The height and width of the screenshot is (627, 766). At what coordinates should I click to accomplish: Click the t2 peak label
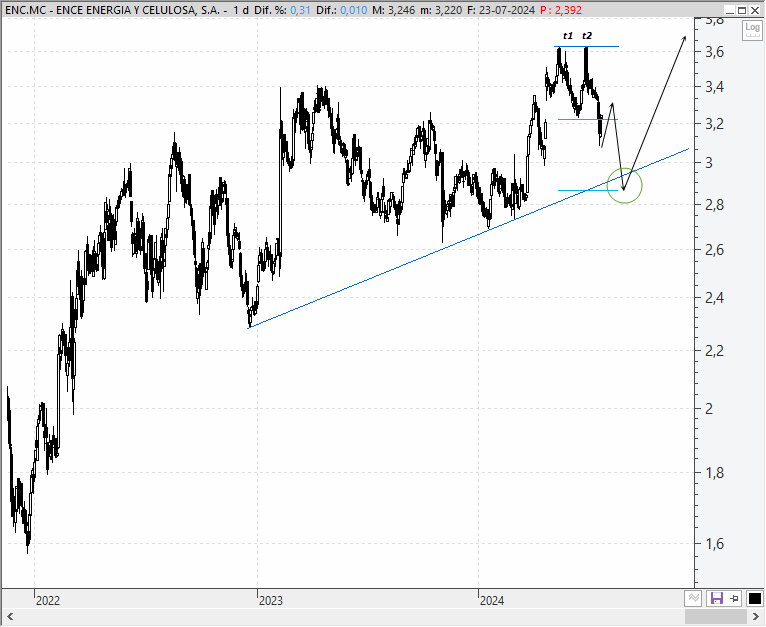coord(587,36)
